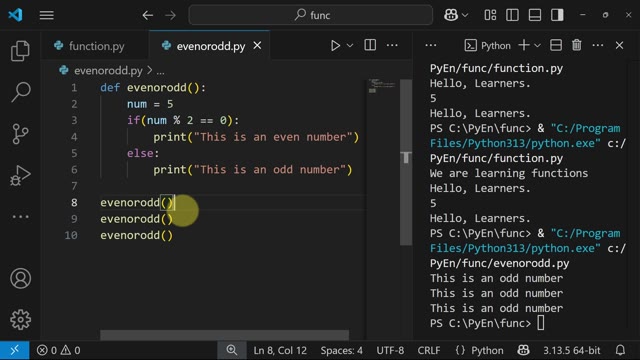Click the 'else:' code line
This screenshot has width=640, height=360.
(143, 153)
